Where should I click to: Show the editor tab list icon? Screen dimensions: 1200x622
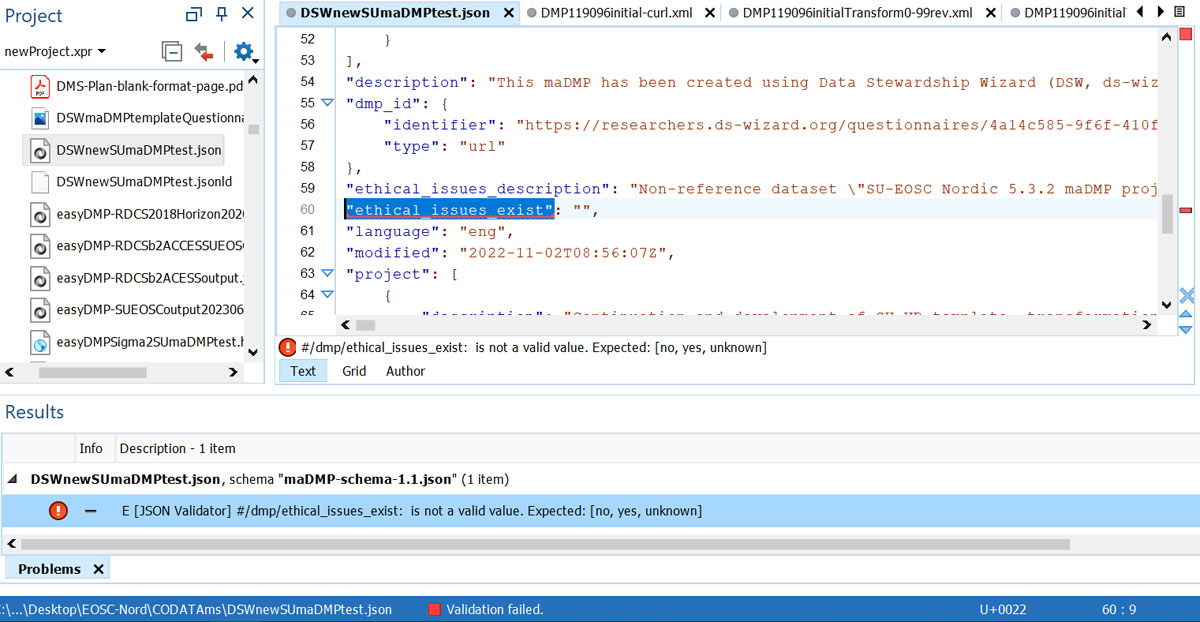pos(1181,12)
